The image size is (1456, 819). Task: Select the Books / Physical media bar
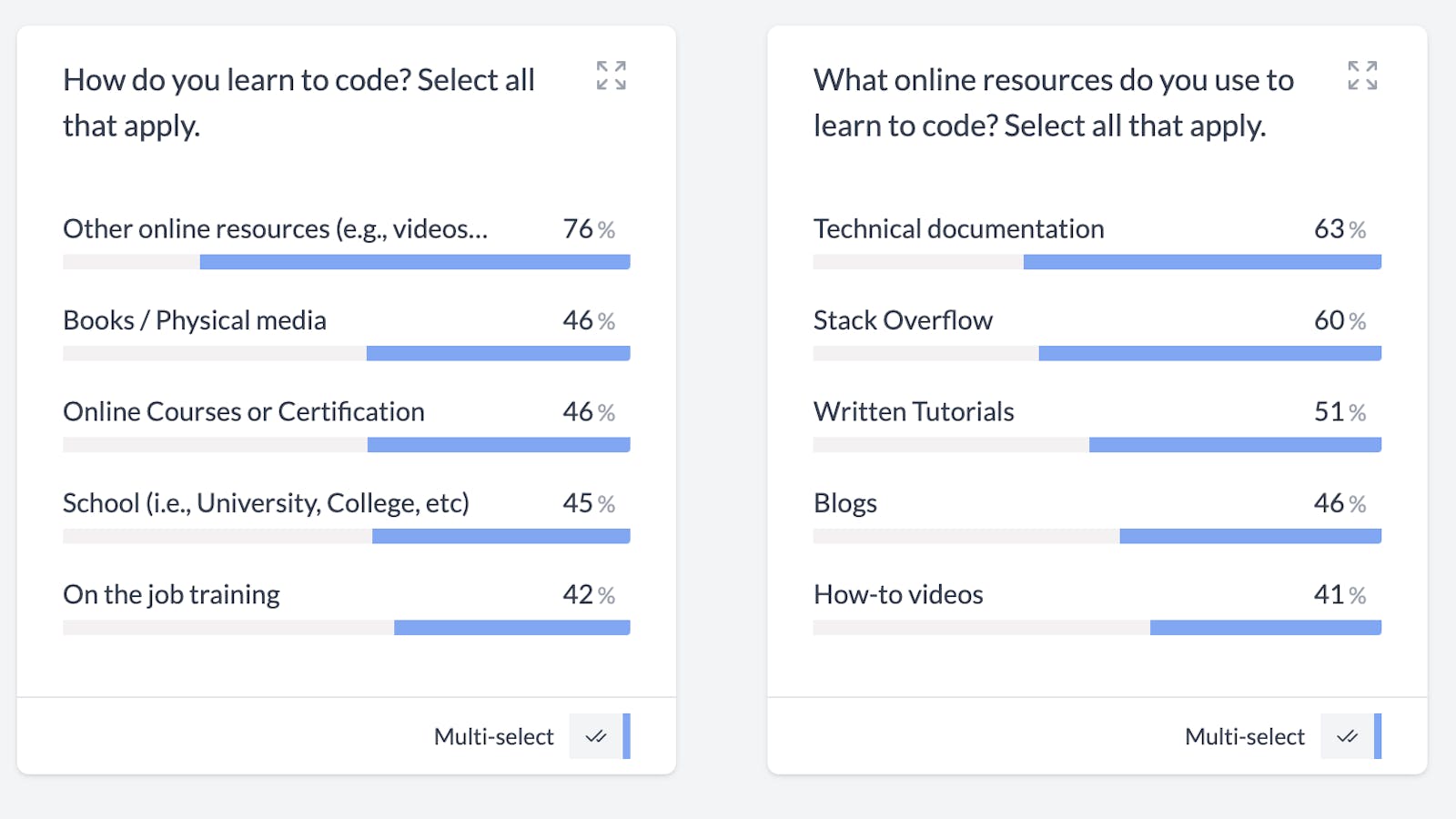[x=498, y=353]
